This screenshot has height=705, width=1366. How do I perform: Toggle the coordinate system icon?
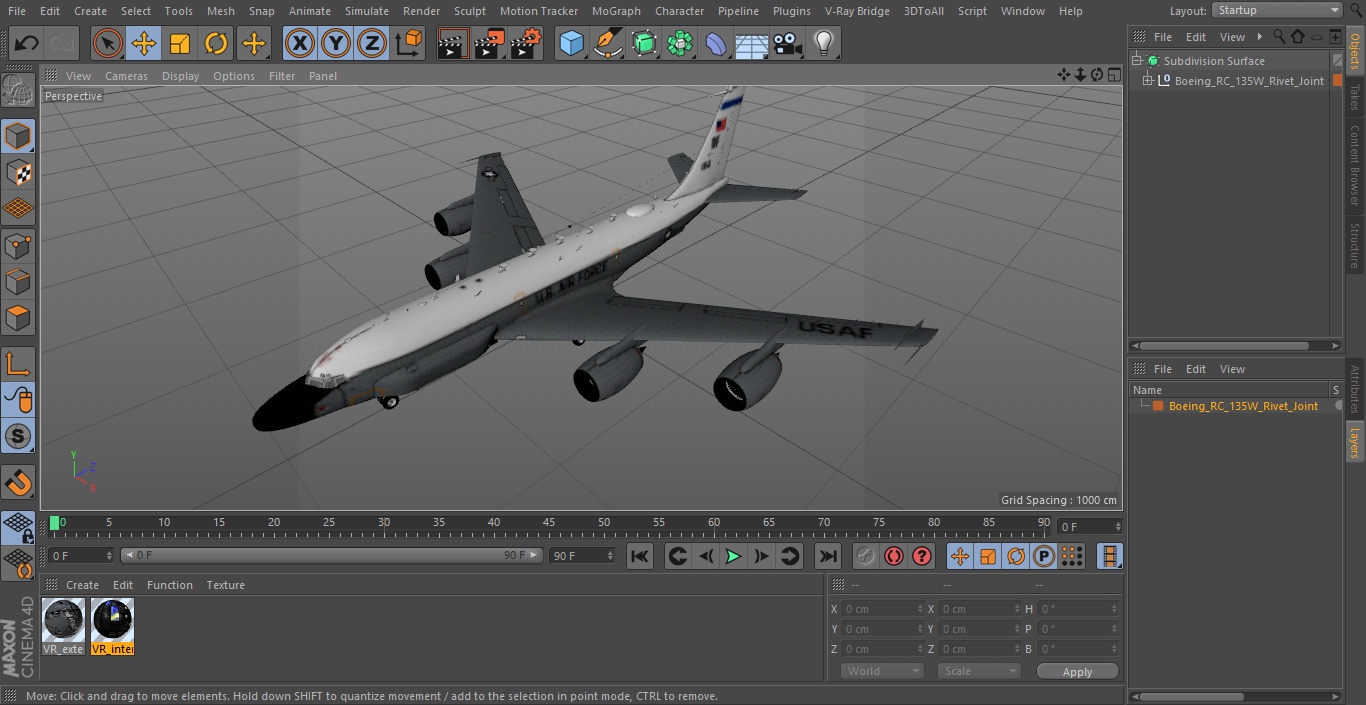click(x=409, y=43)
